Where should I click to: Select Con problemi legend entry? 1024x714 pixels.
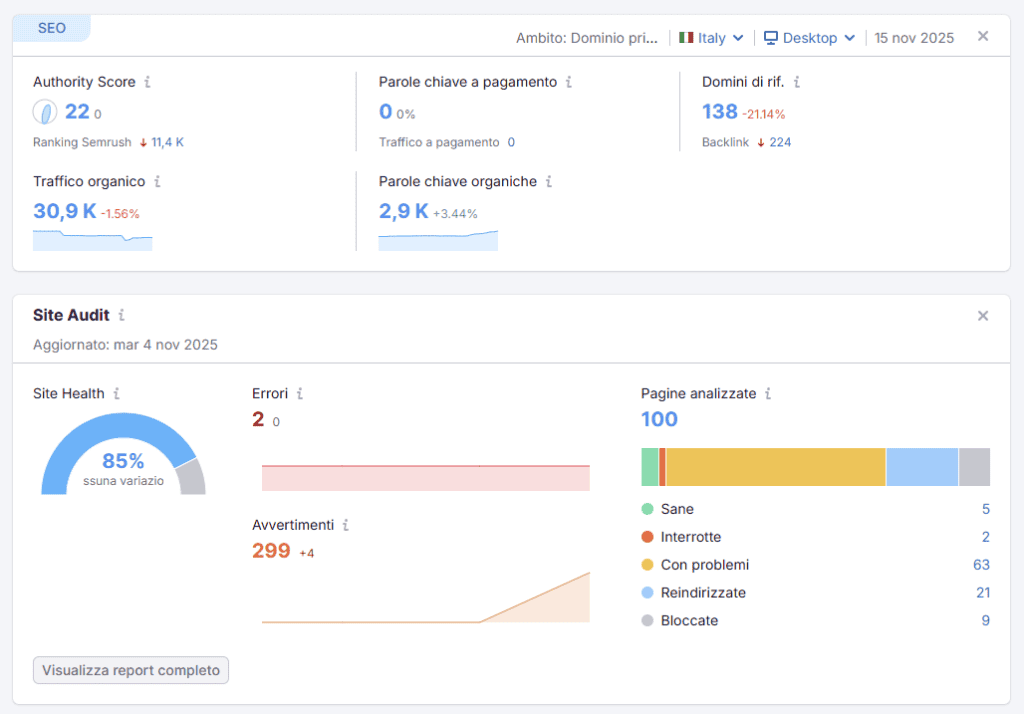(695, 564)
